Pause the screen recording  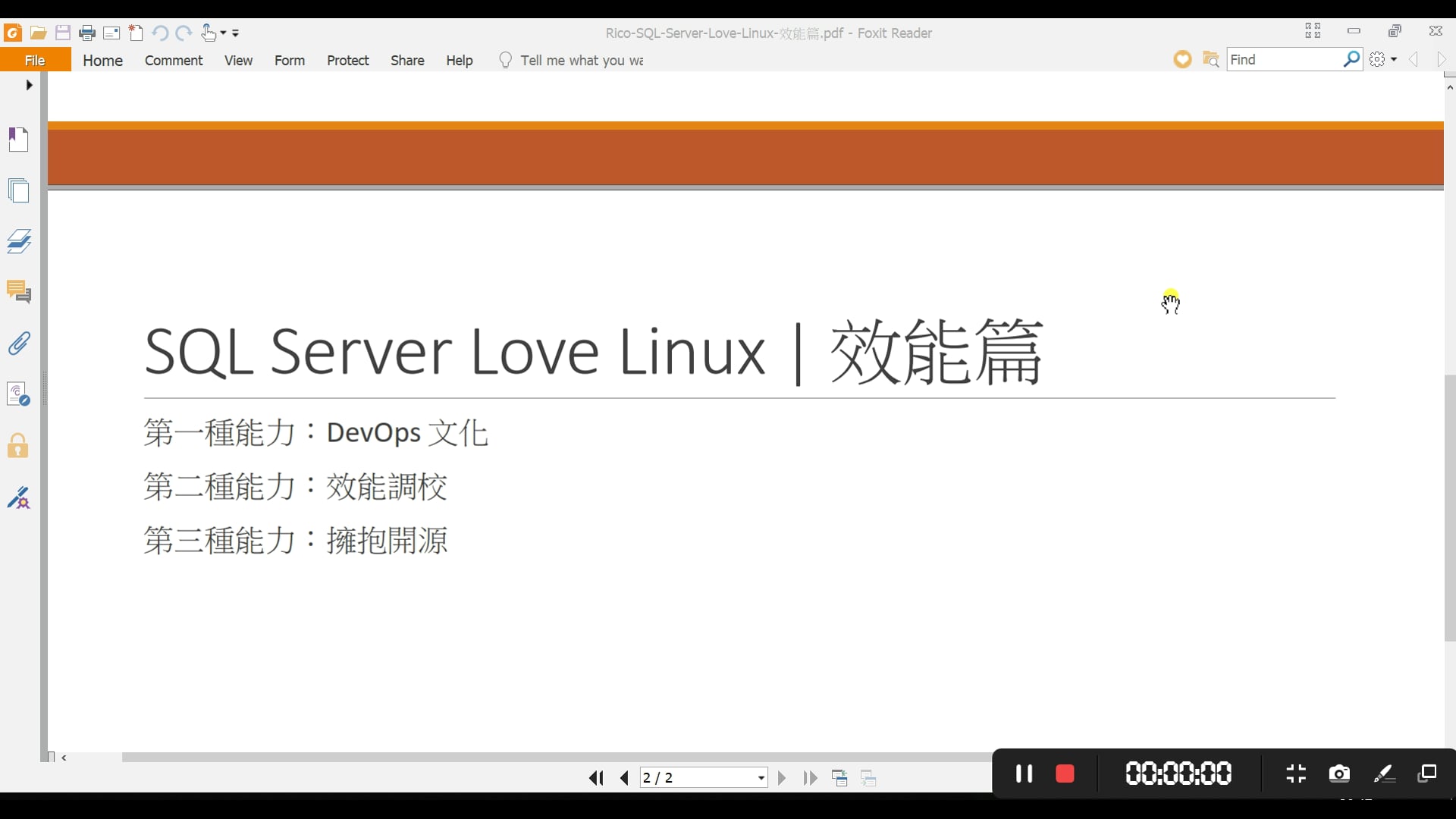click(1024, 773)
